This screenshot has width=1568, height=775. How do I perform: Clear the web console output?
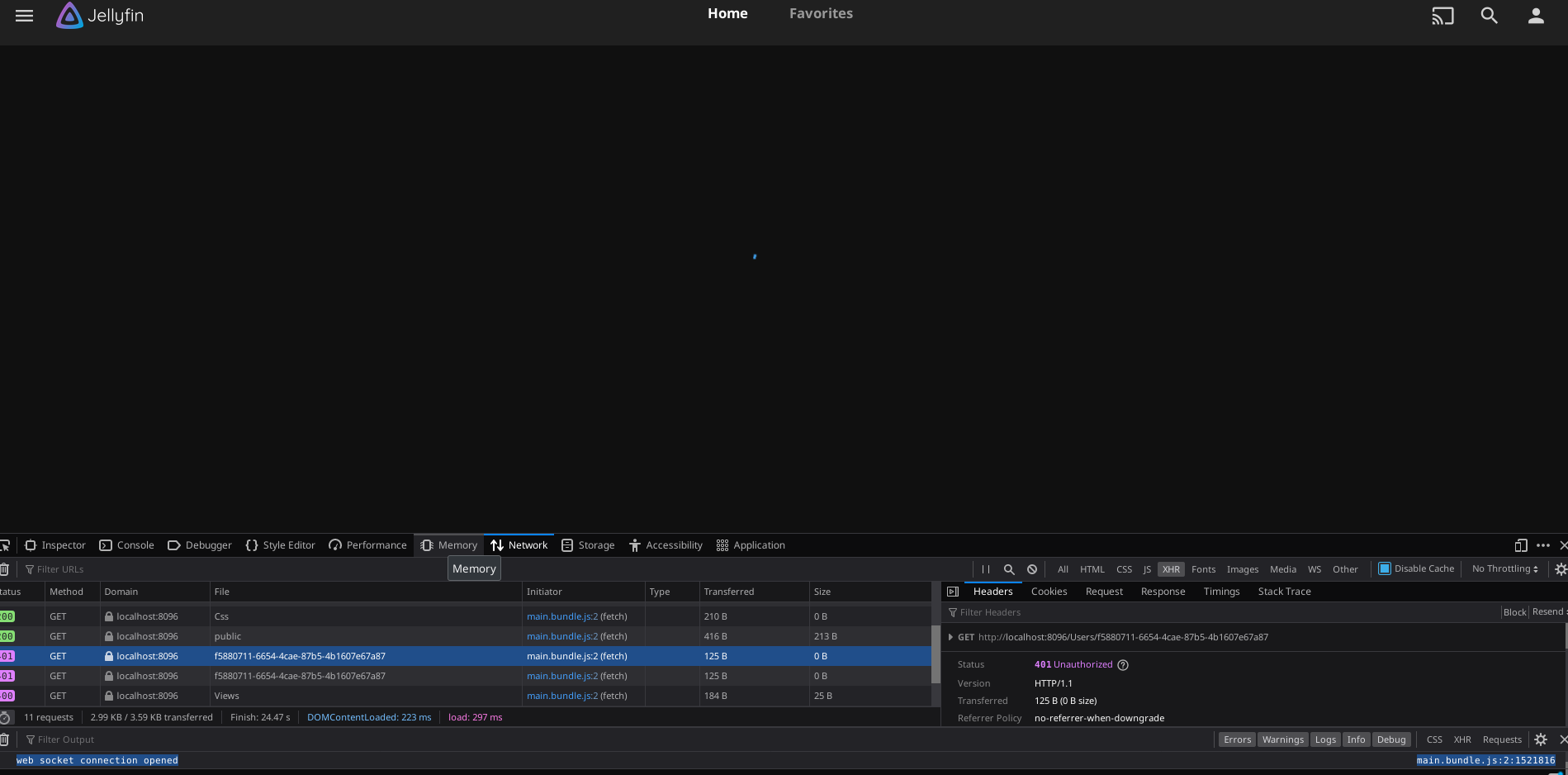4,739
